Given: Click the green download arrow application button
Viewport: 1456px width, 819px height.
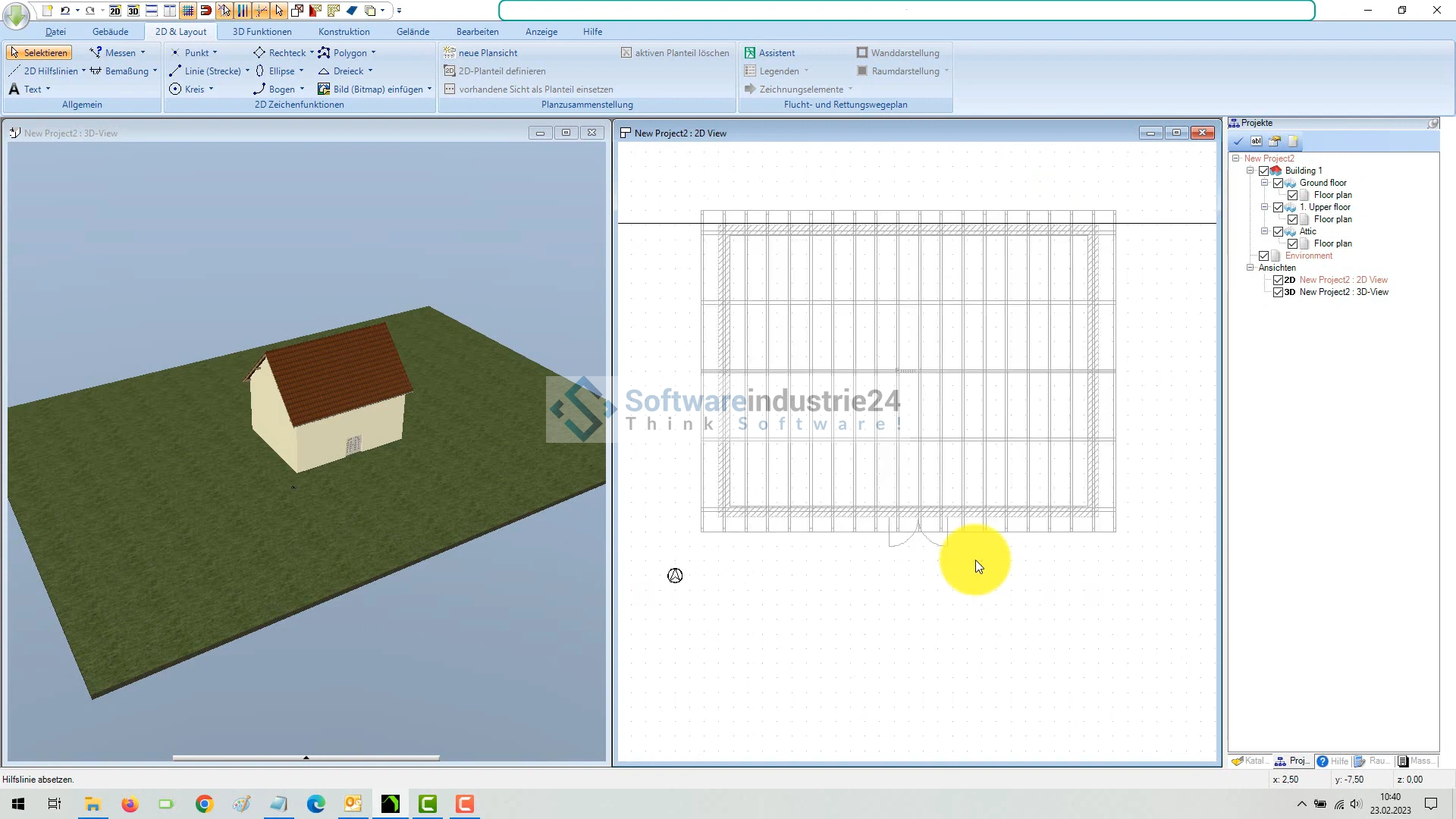Looking at the screenshot, I should coord(16,14).
